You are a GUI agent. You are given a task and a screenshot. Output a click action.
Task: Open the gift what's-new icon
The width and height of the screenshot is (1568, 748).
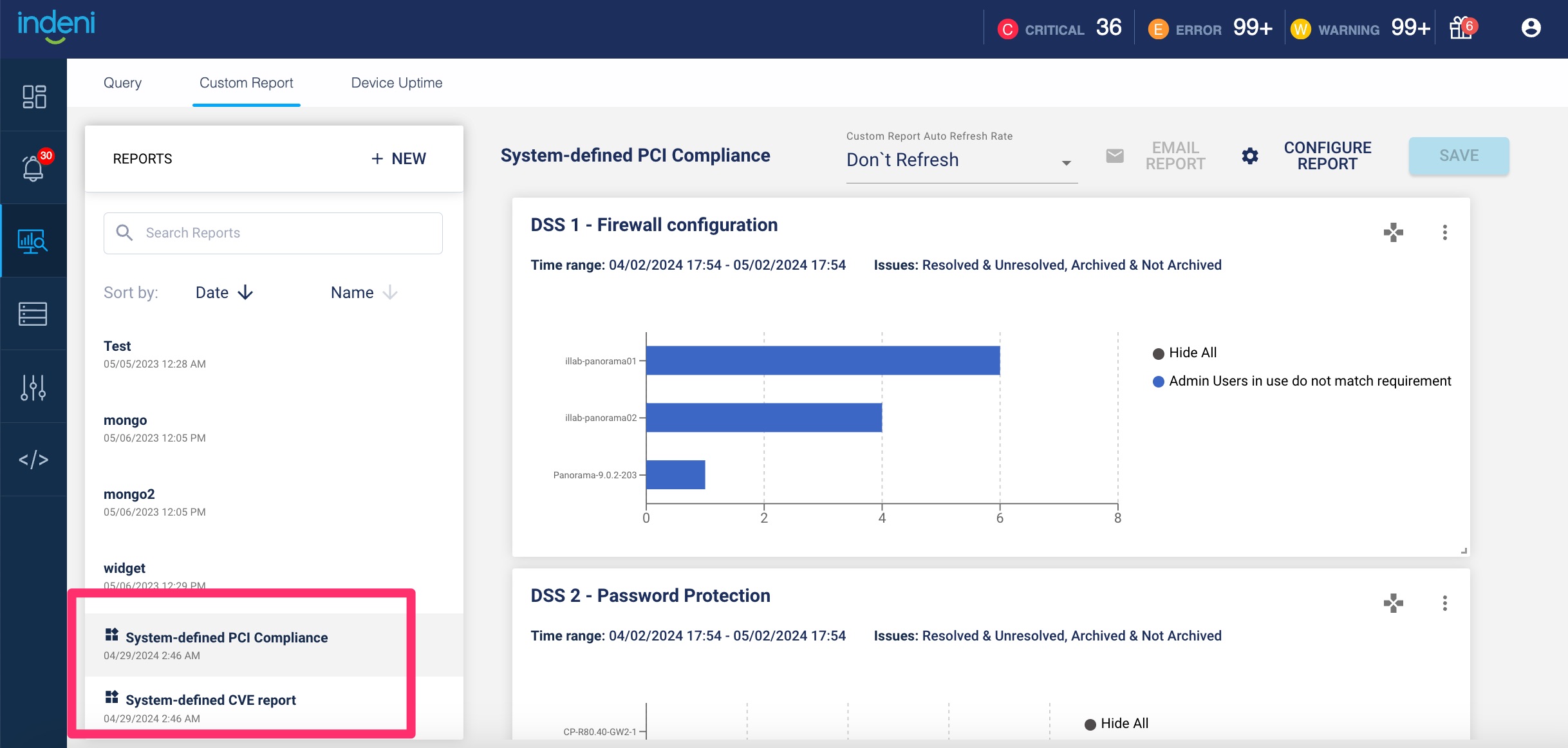click(1461, 28)
